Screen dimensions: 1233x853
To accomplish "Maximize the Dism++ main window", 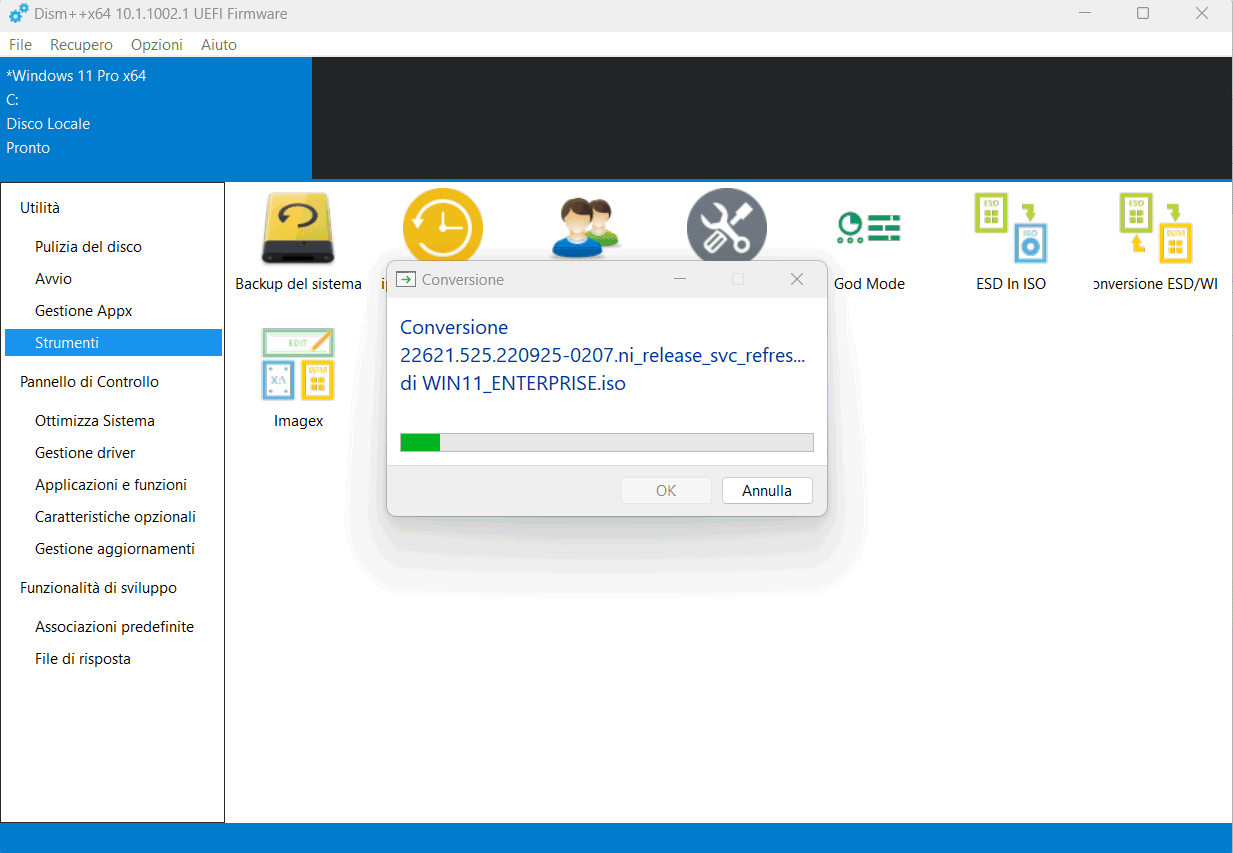I will coord(1143,14).
